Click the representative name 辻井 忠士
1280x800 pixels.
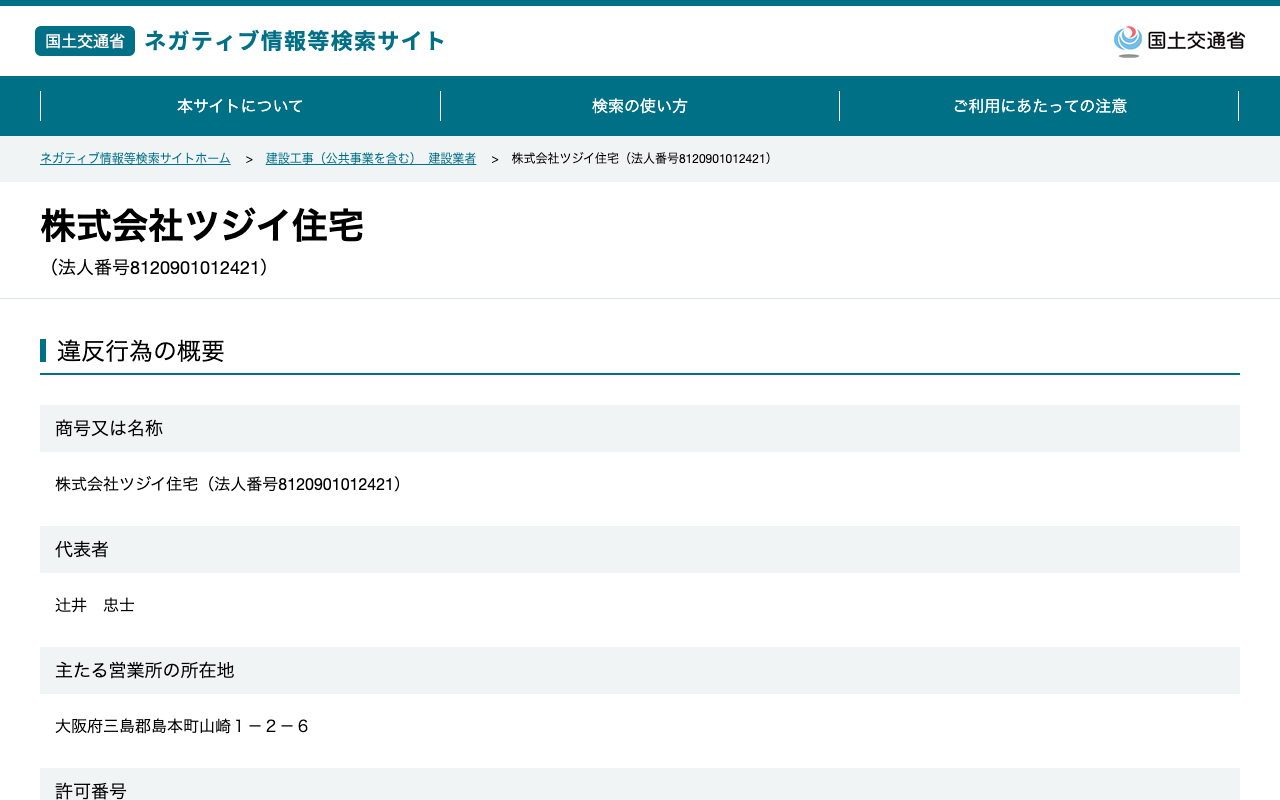[95, 605]
